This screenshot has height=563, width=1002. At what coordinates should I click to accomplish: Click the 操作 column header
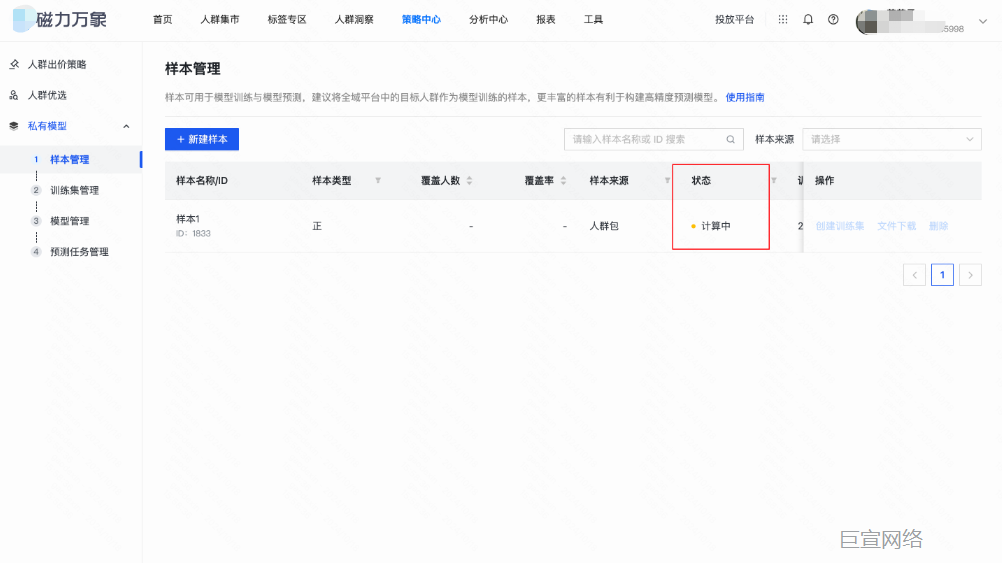pyautogui.click(x=824, y=180)
